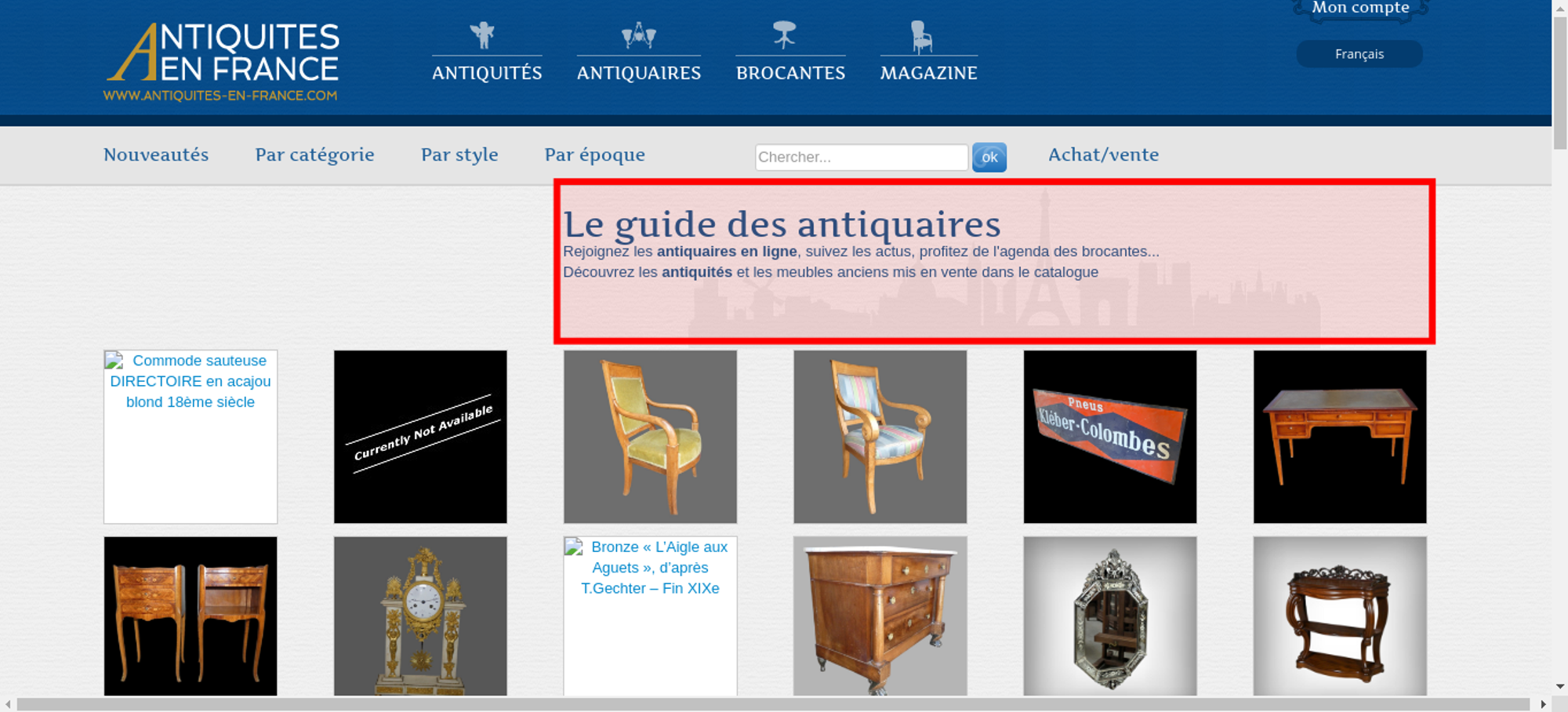Image resolution: width=1568 pixels, height=712 pixels.
Task: Click the horizontal scrollbar track
Action: coord(772,704)
